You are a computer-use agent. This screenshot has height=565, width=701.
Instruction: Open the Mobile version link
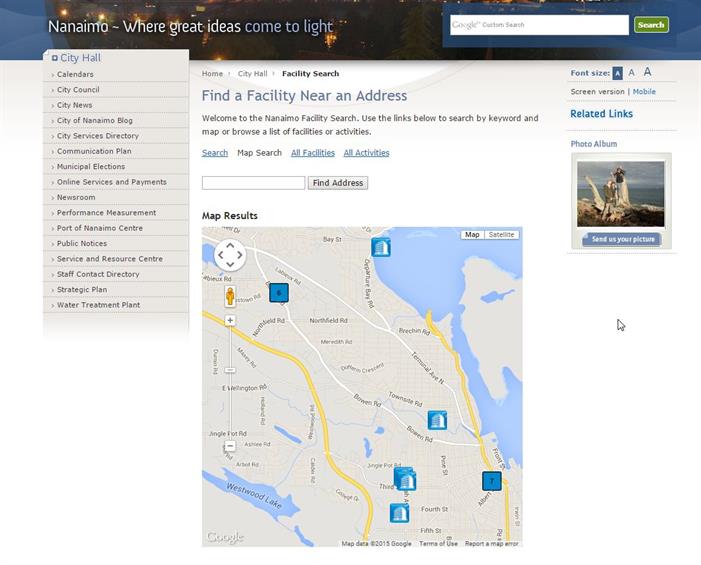click(644, 92)
